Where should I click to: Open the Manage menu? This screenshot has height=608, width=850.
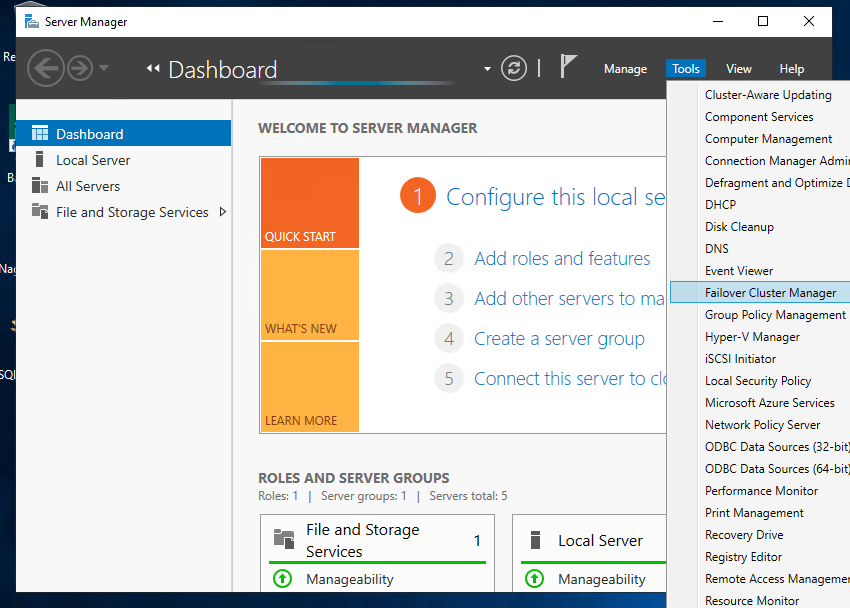pos(626,69)
